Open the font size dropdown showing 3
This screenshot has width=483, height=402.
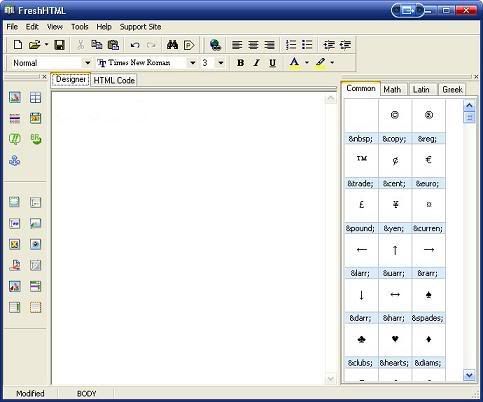point(221,63)
